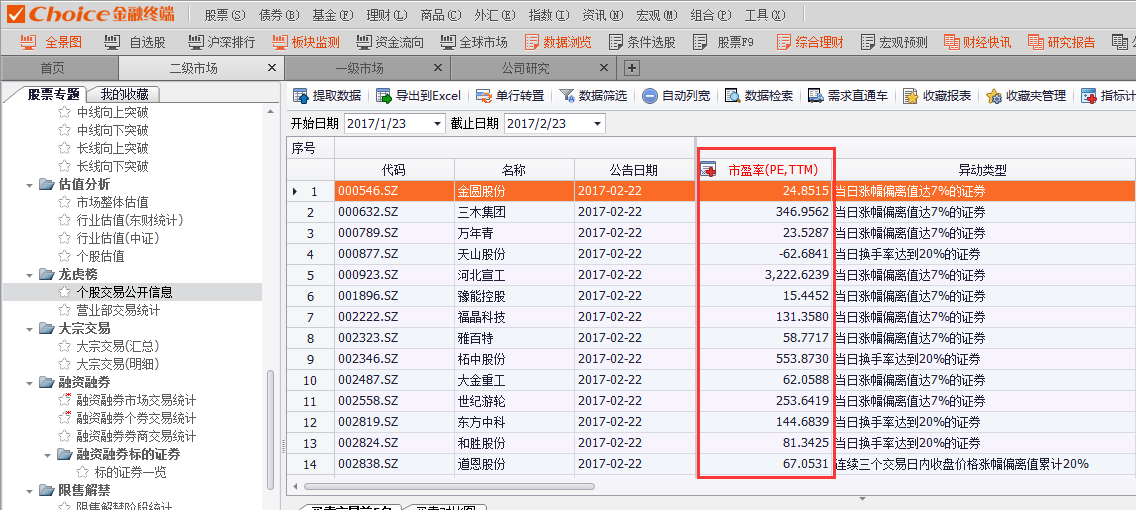This screenshot has height=510, width=1136.
Task: Click the 数据筛选 funnel icon
Action: pos(567,96)
